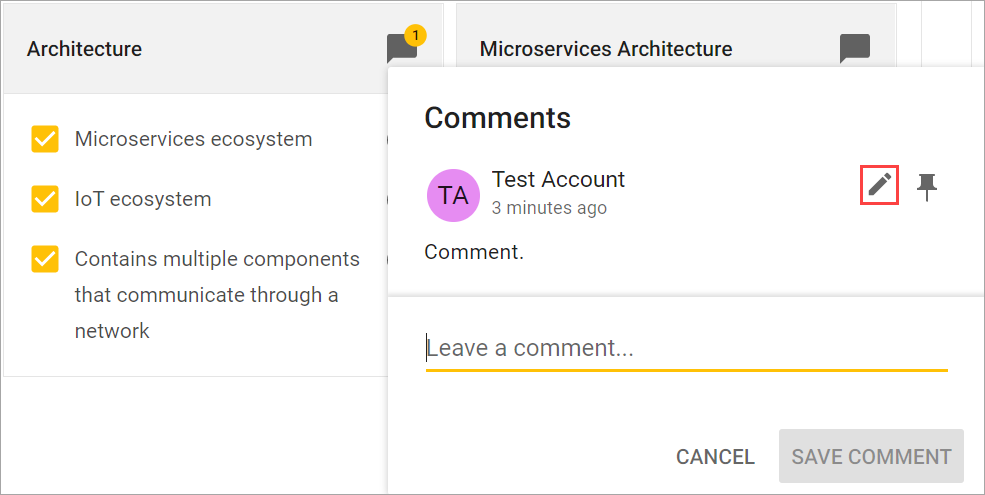Click the Test Account author name
This screenshot has height=495, width=985.
coord(558,179)
